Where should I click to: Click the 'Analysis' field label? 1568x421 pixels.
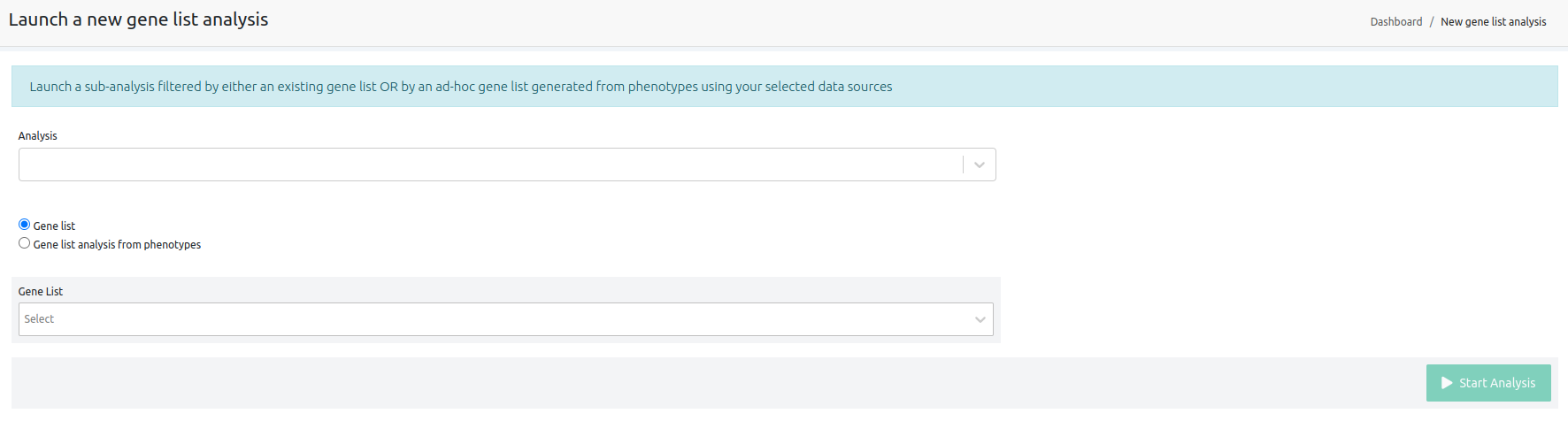tap(37, 136)
